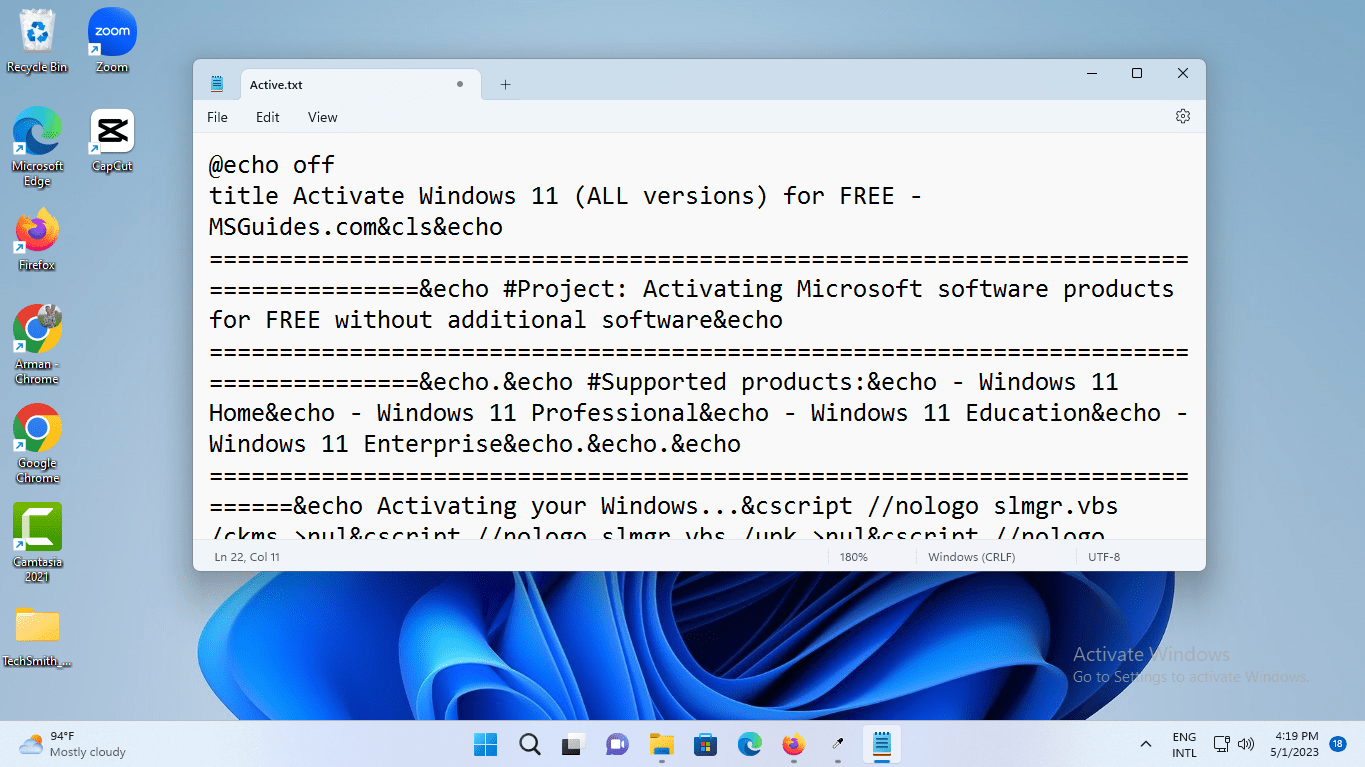
Task: Click the volume speaker tray icon
Action: click(x=1246, y=744)
